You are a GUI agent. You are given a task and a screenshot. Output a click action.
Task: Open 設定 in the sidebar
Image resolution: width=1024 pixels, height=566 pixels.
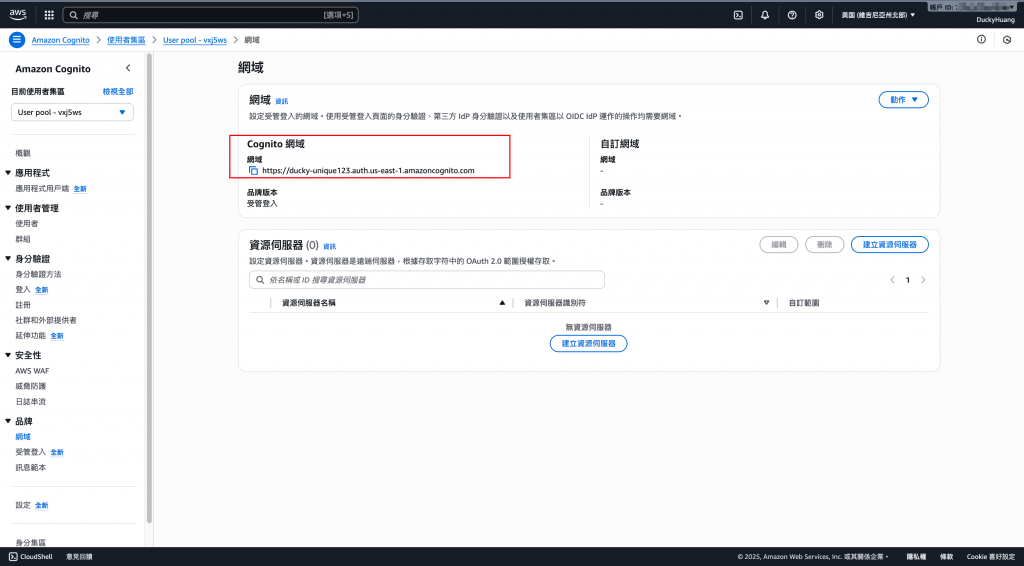(x=23, y=506)
